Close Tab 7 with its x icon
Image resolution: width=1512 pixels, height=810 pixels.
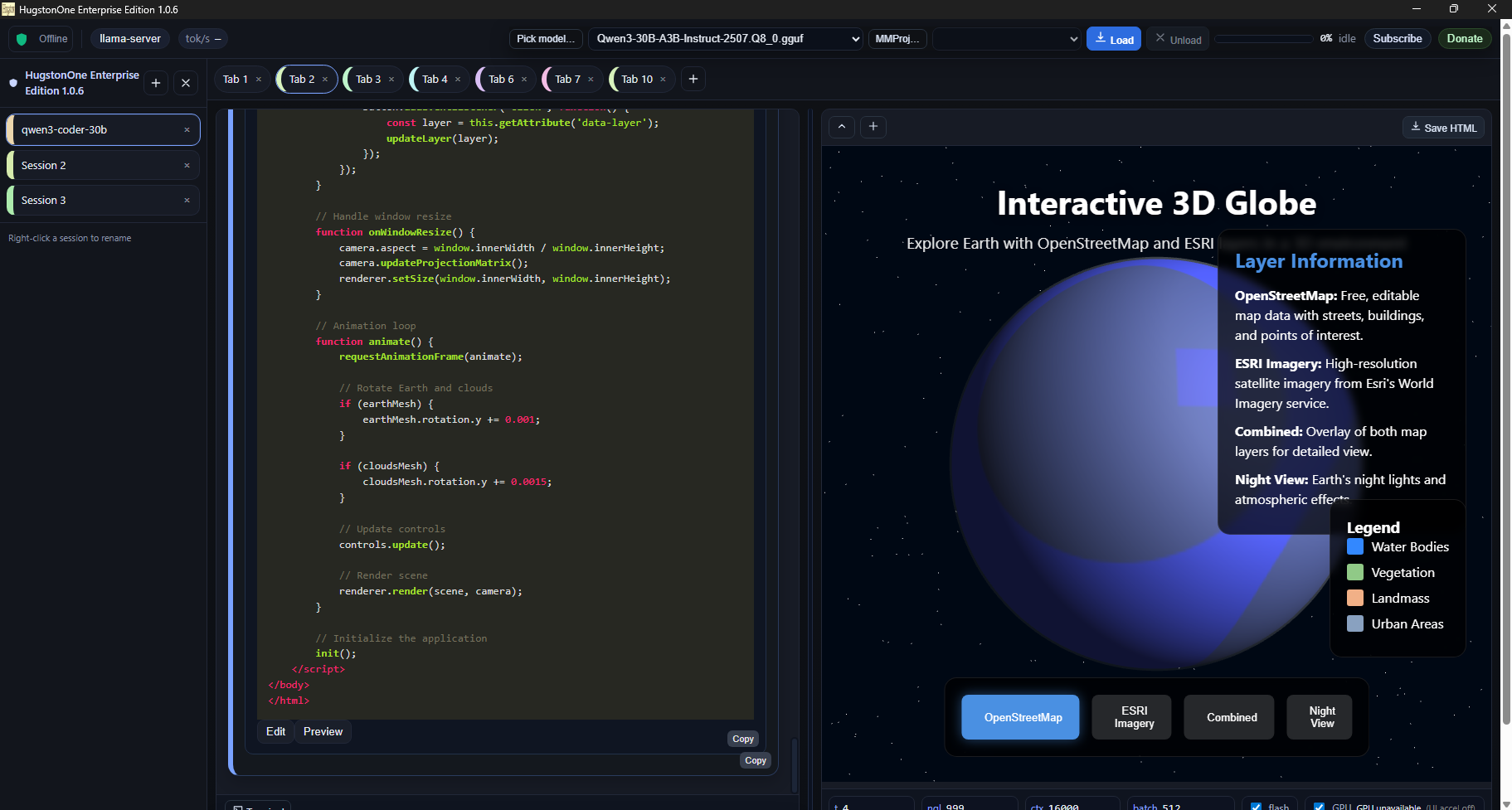(x=591, y=80)
